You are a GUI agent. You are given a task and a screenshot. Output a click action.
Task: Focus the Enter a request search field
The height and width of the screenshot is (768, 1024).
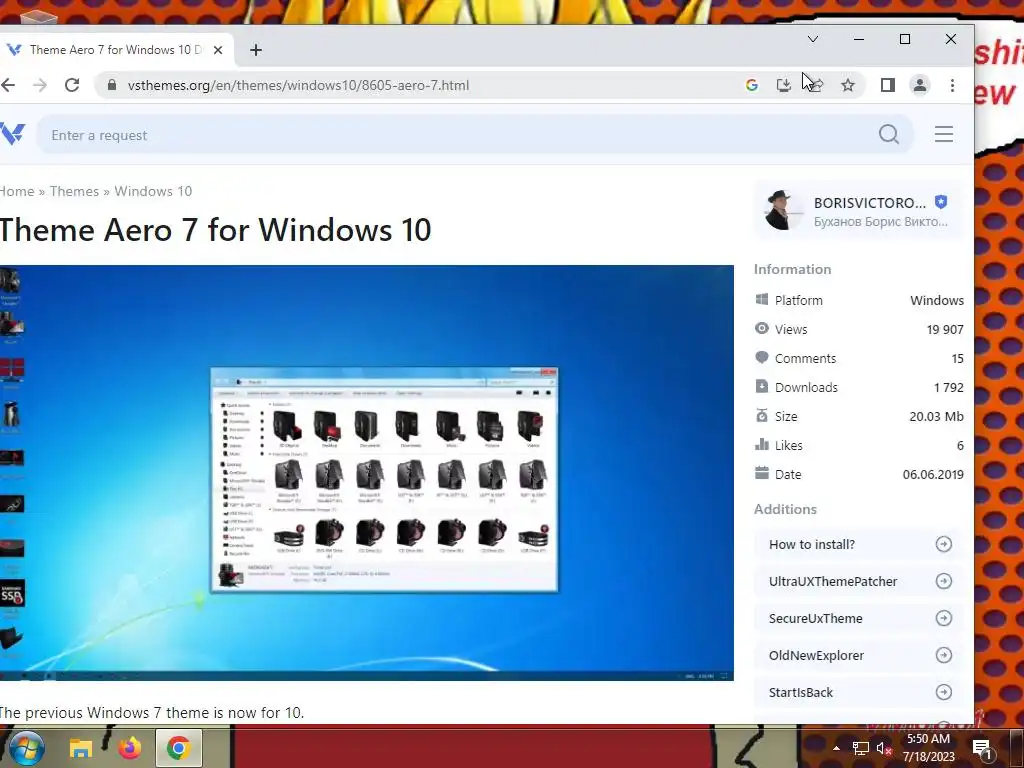[457, 135]
